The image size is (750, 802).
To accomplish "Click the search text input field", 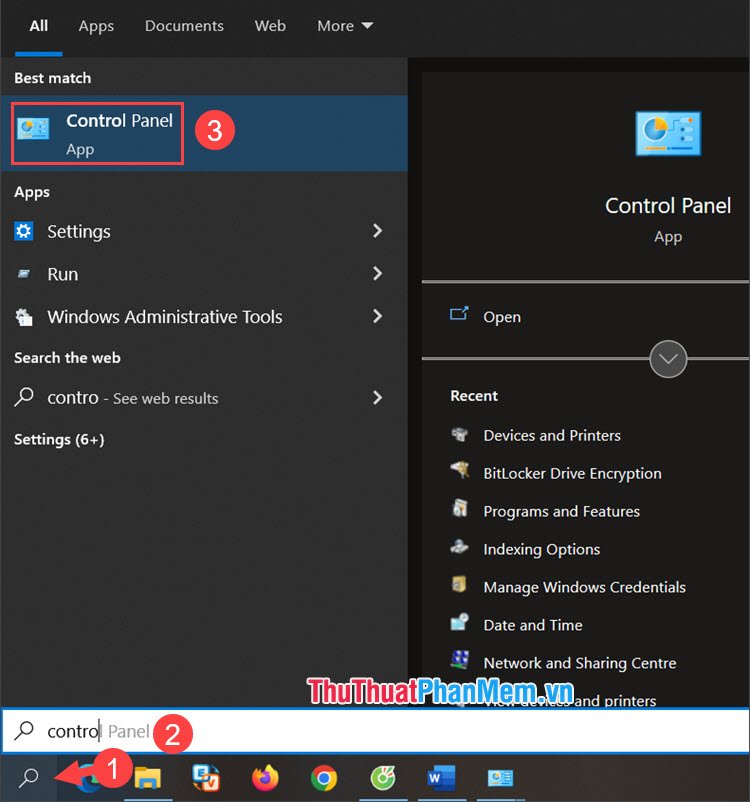I will coord(375,731).
